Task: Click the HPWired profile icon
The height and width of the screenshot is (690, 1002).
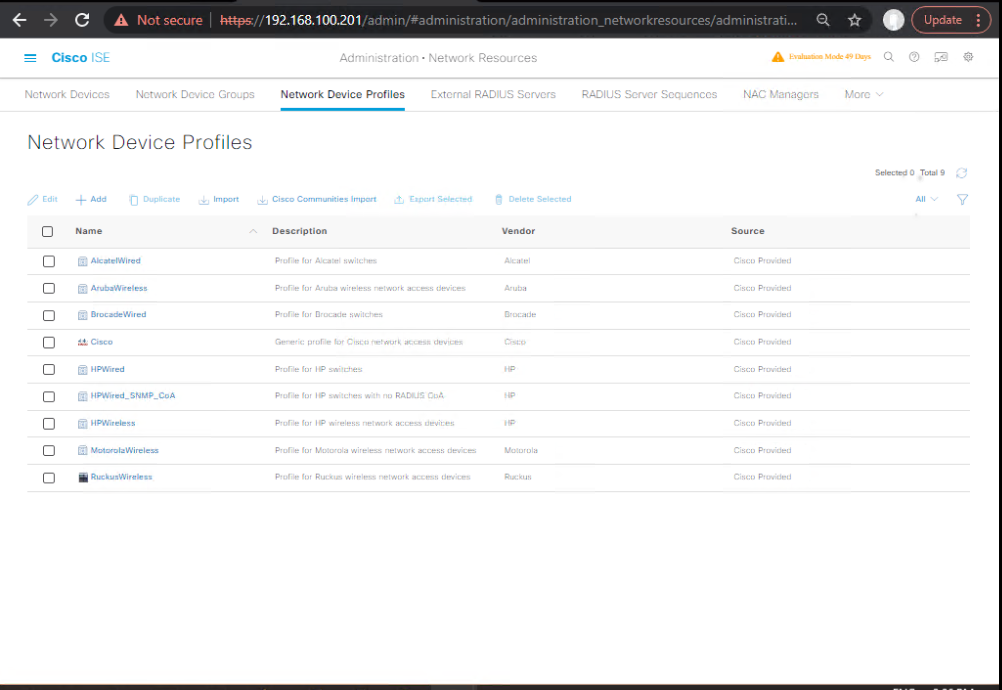Action: 82,370
